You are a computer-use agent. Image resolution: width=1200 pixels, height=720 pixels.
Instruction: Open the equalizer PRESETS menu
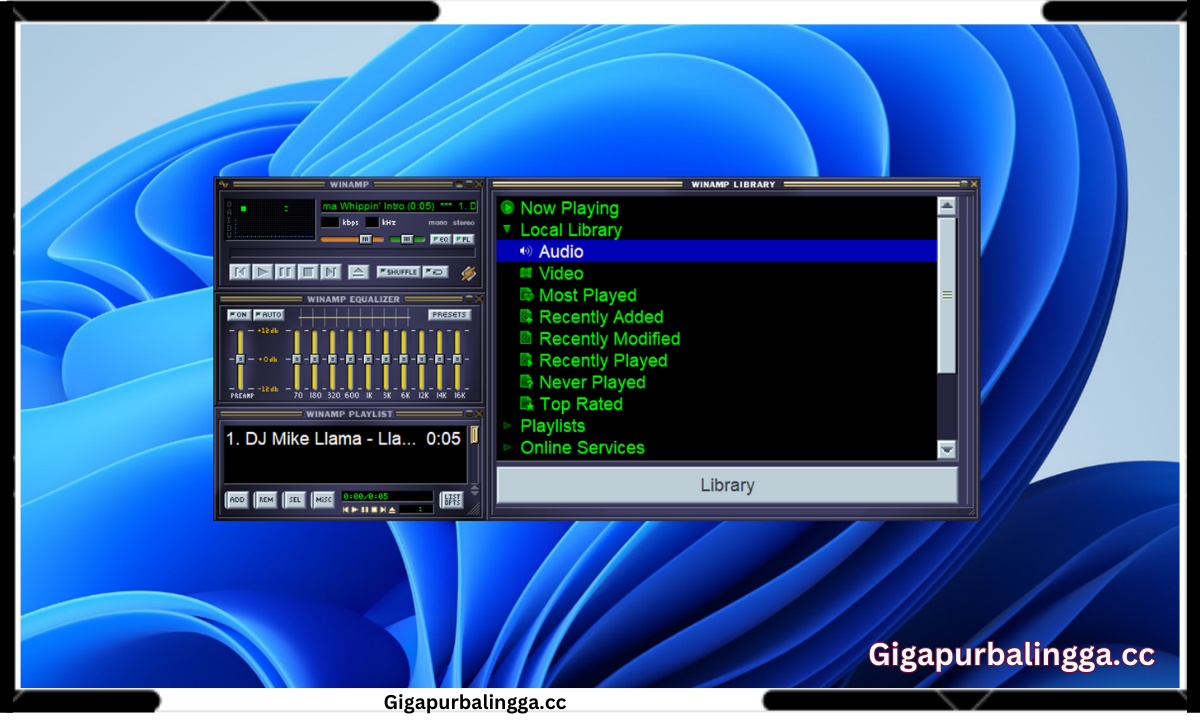click(x=450, y=315)
